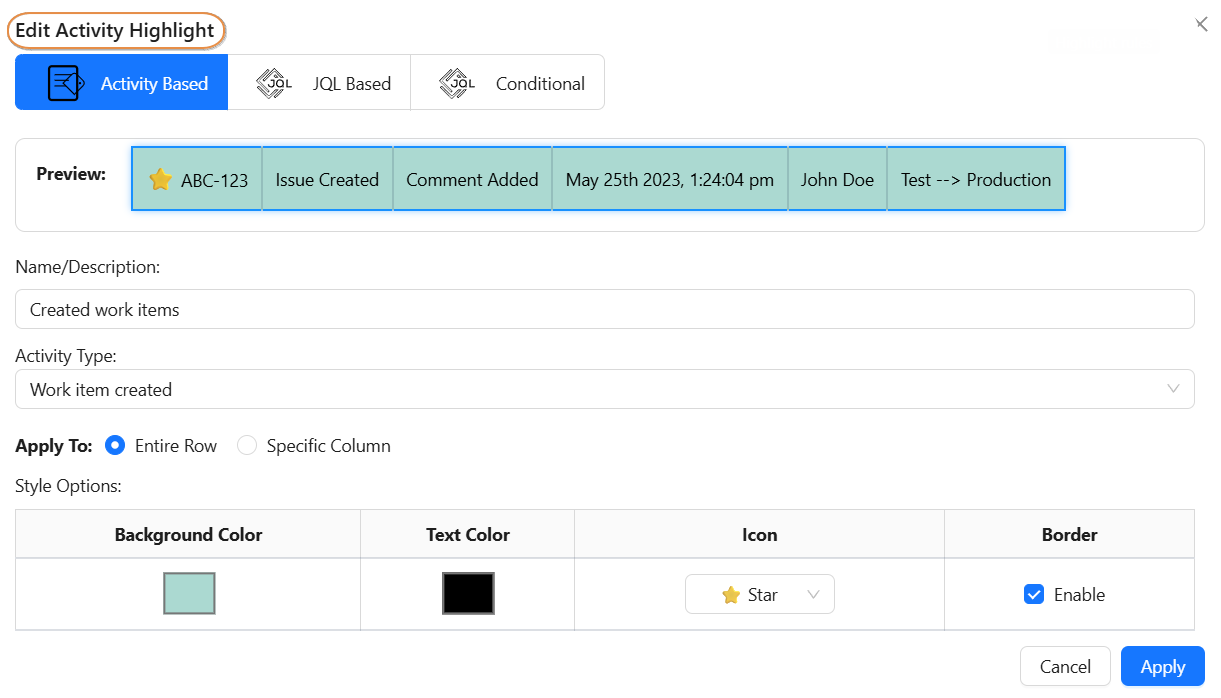Select the Entire Row radio button
This screenshot has height=698, width=1221.
[x=115, y=446]
